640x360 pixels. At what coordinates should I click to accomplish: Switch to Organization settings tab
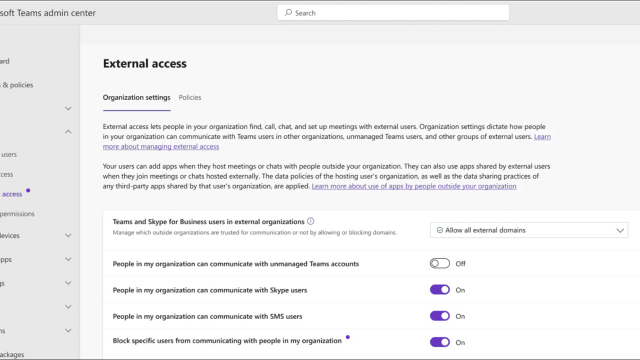[136, 97]
